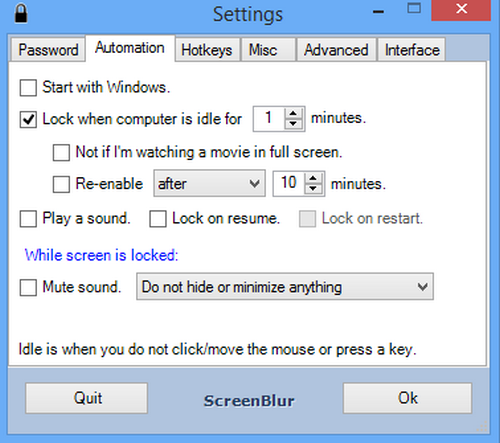The image size is (500, 443).
Task: Click the idle minutes field showing 1
Action: coord(269,119)
